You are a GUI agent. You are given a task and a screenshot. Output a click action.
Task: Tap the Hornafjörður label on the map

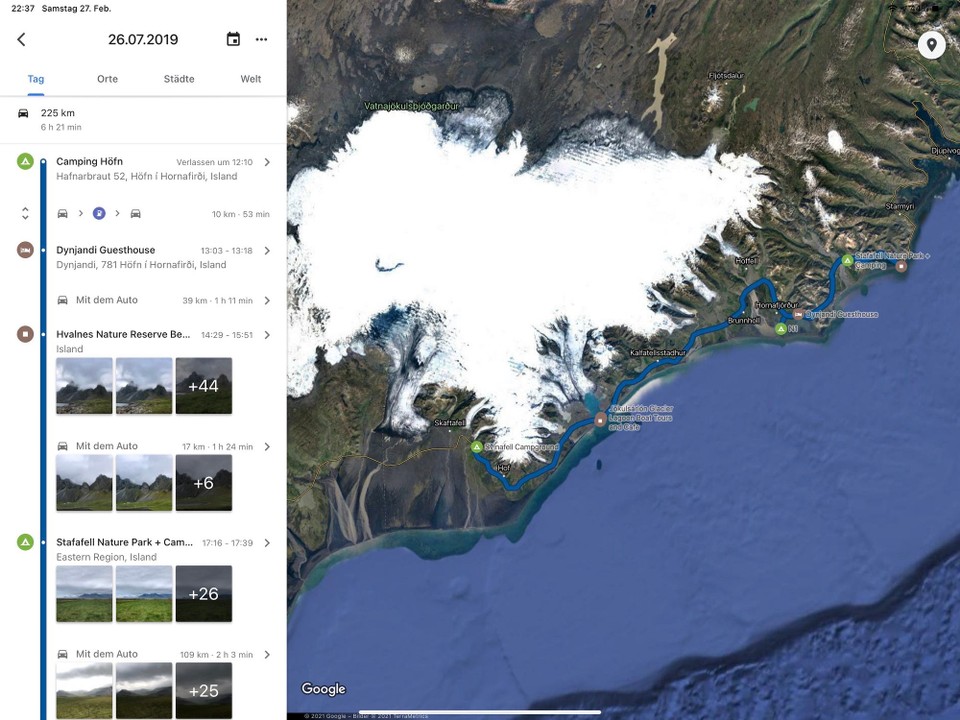[x=776, y=305]
